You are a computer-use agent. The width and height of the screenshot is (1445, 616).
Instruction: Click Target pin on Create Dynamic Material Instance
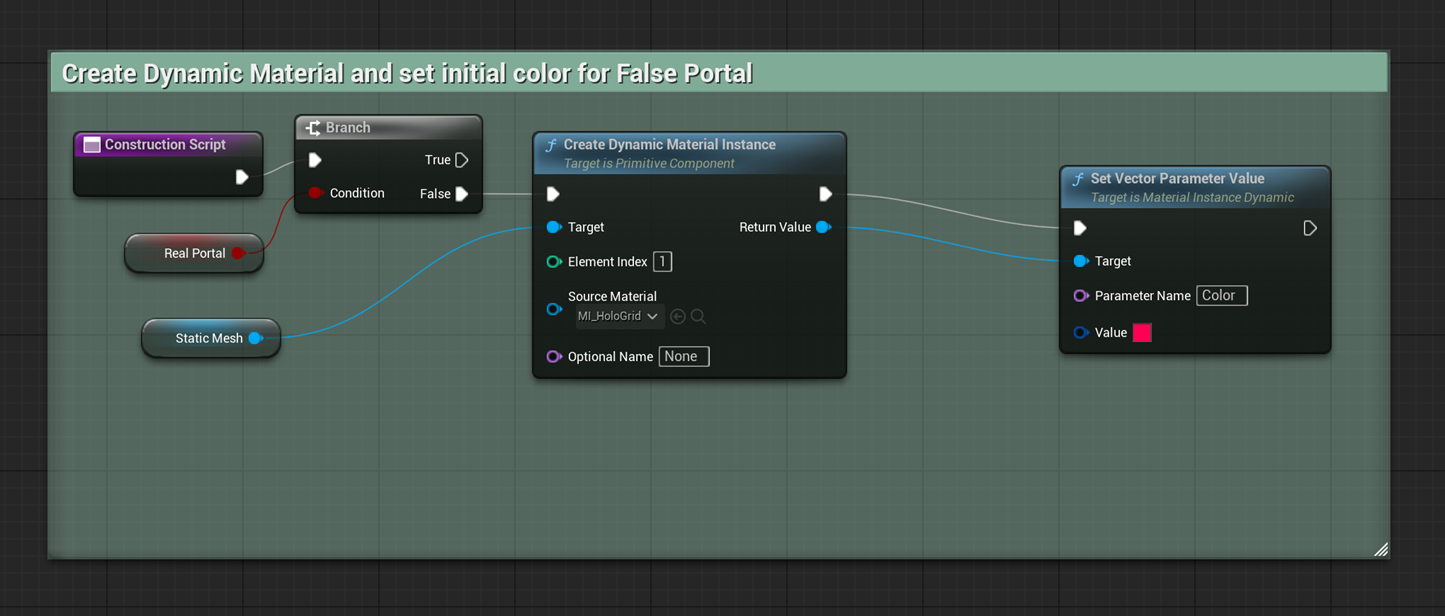click(x=554, y=227)
